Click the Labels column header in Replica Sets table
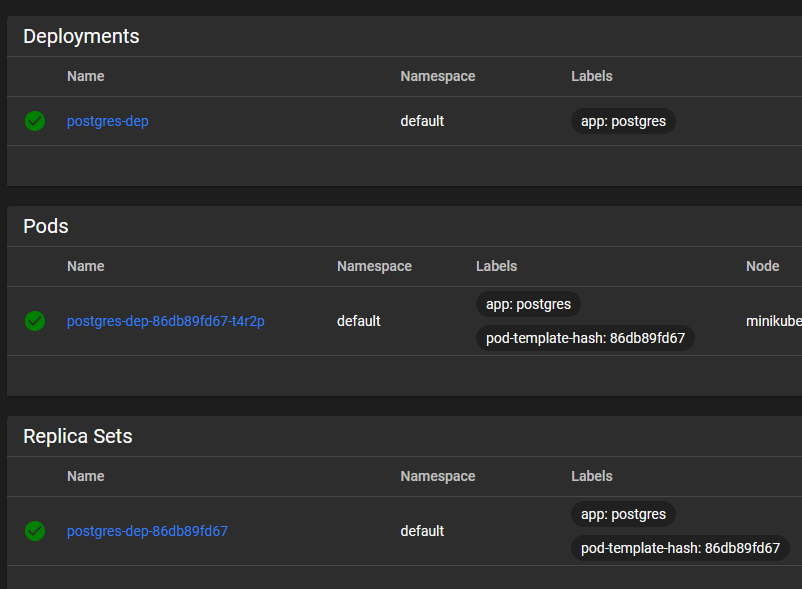Viewport: 802px width, 589px height. click(592, 476)
